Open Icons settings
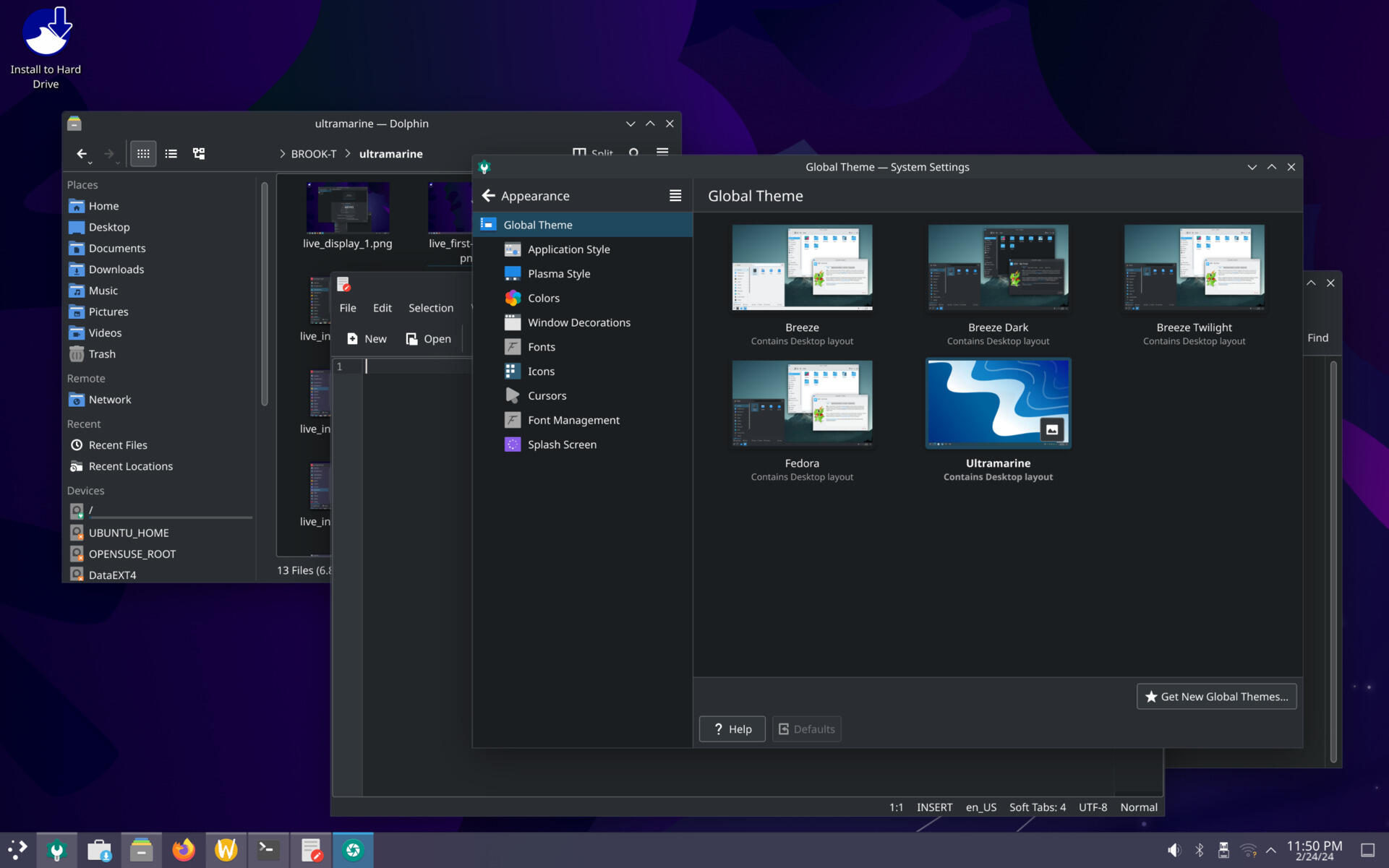 [582, 371]
